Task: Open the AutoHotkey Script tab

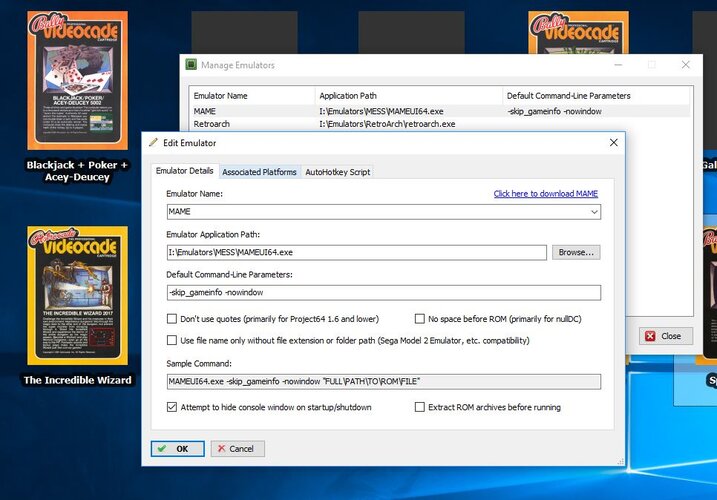Action: point(337,172)
